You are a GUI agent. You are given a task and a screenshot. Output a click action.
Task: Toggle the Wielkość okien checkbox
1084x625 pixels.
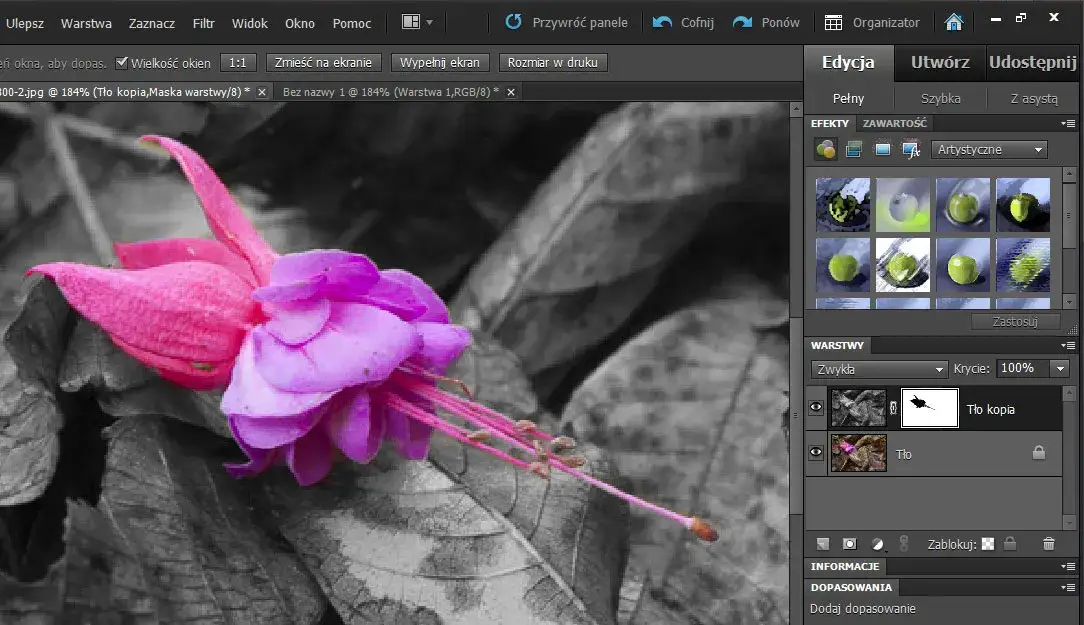click(x=121, y=61)
